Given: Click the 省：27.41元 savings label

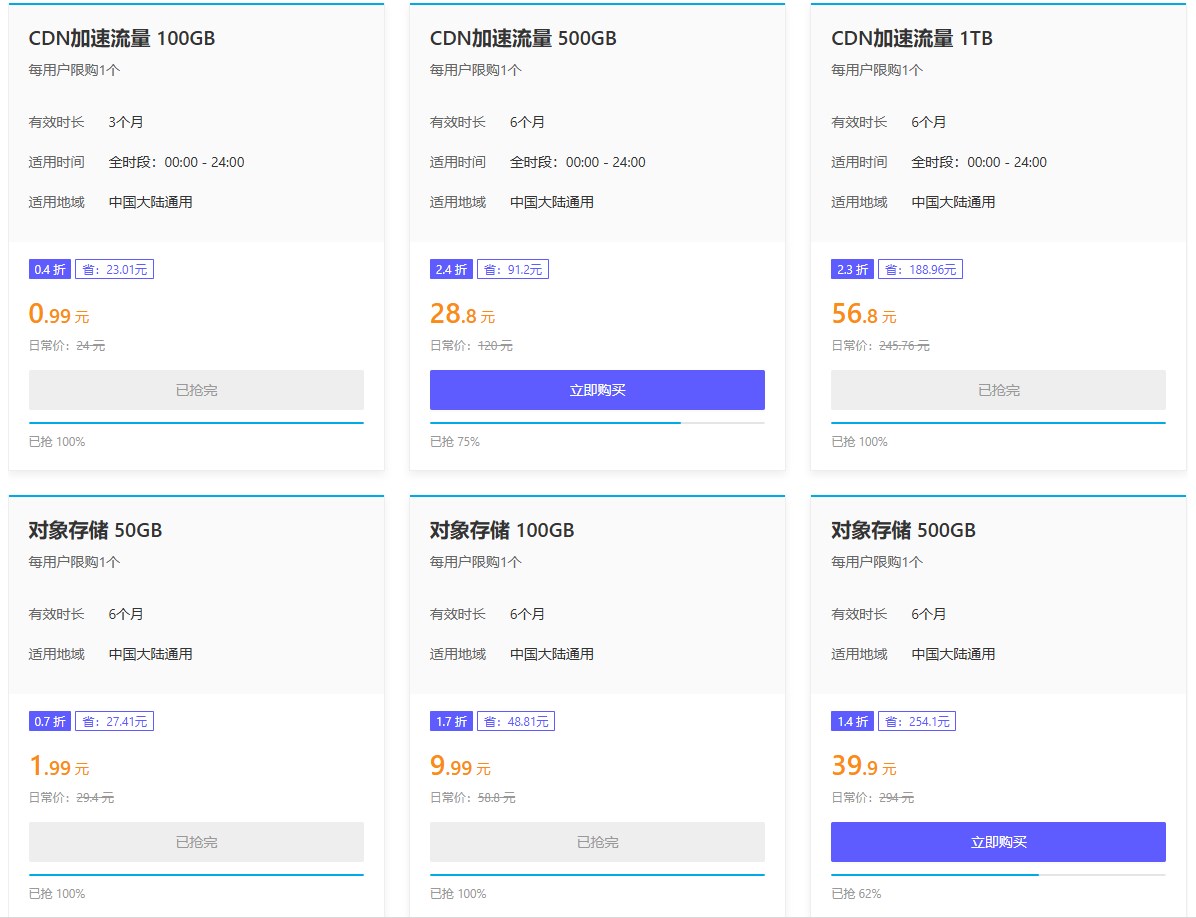Looking at the screenshot, I should pos(114,721).
